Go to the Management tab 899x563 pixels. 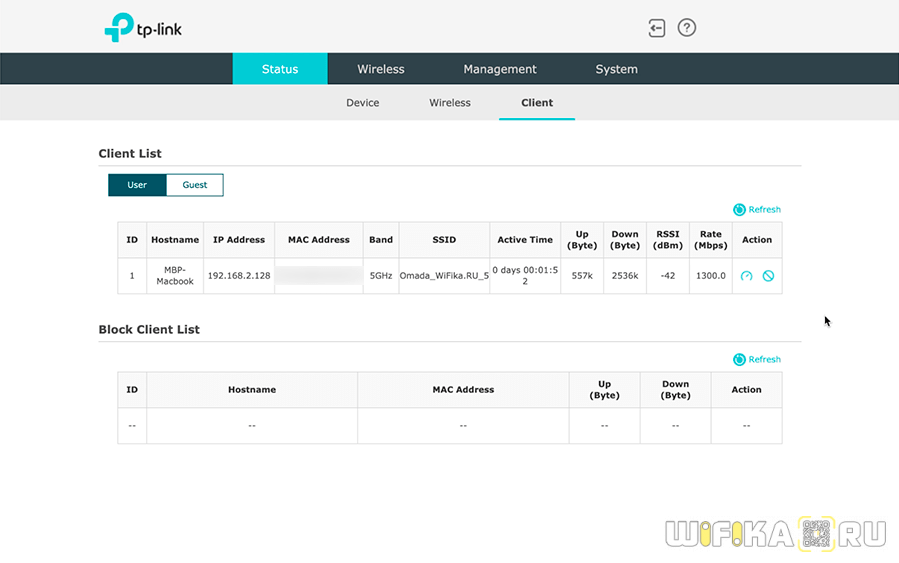point(500,69)
